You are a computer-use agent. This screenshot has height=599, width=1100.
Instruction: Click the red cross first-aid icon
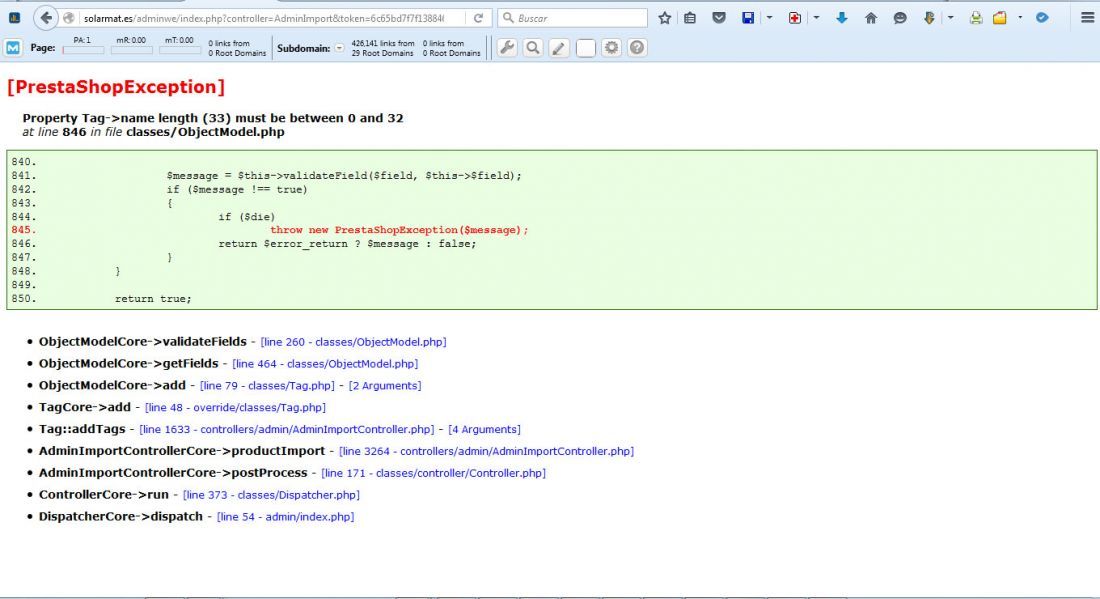pos(795,18)
